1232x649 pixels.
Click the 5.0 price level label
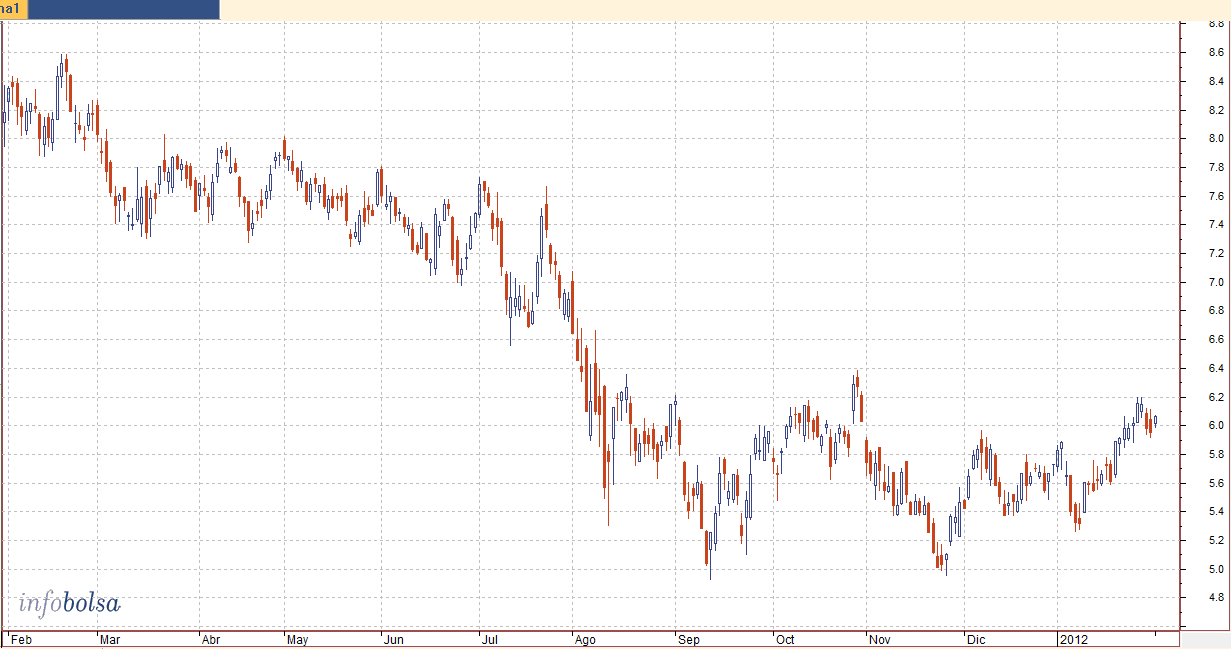pyautogui.click(x=1217, y=570)
